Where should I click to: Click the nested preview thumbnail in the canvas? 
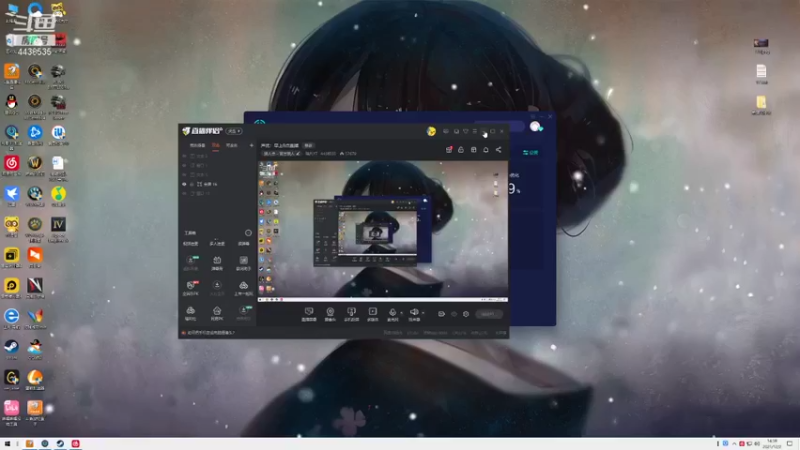(365, 232)
